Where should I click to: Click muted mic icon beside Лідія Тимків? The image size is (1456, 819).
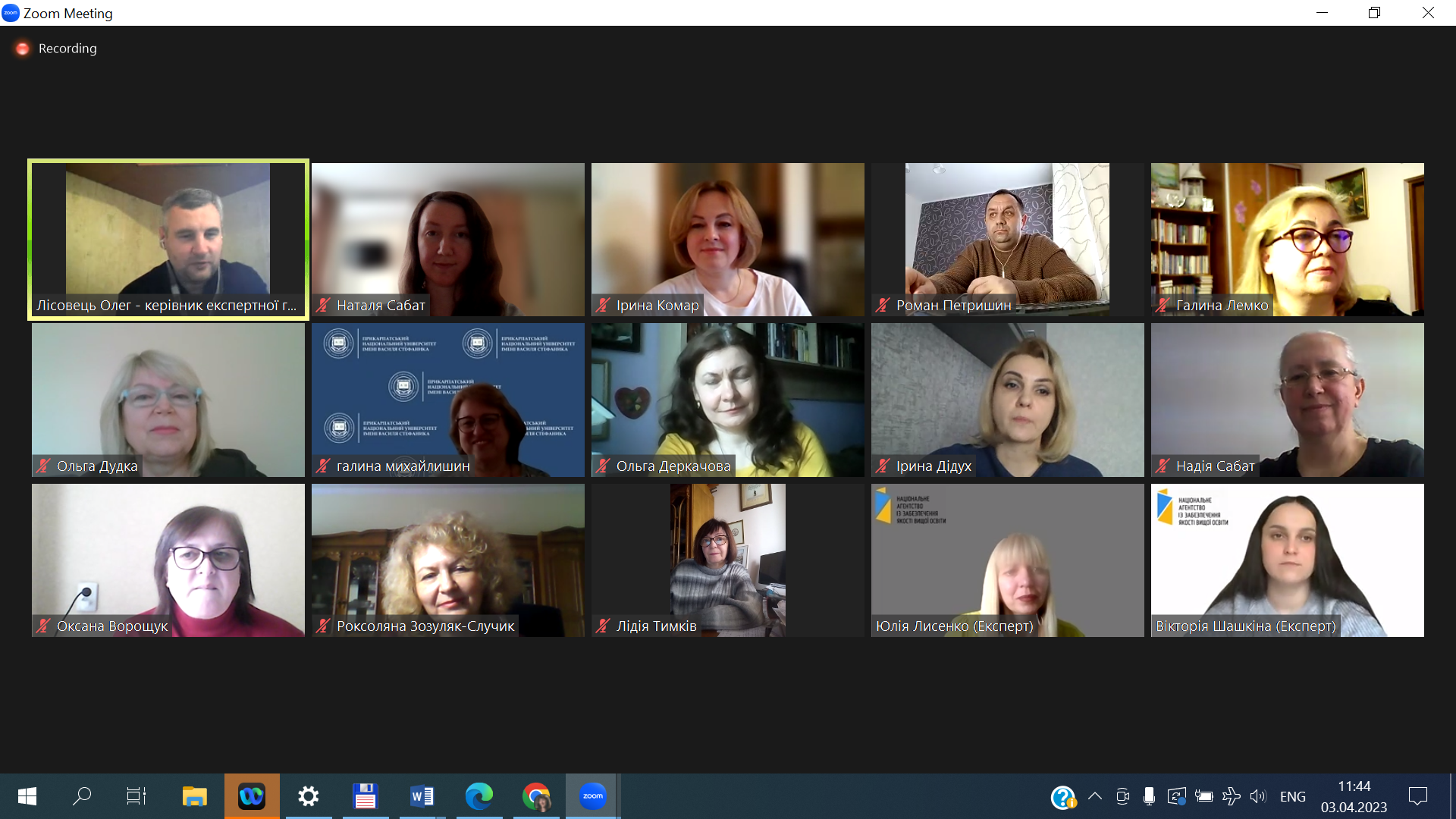603,626
